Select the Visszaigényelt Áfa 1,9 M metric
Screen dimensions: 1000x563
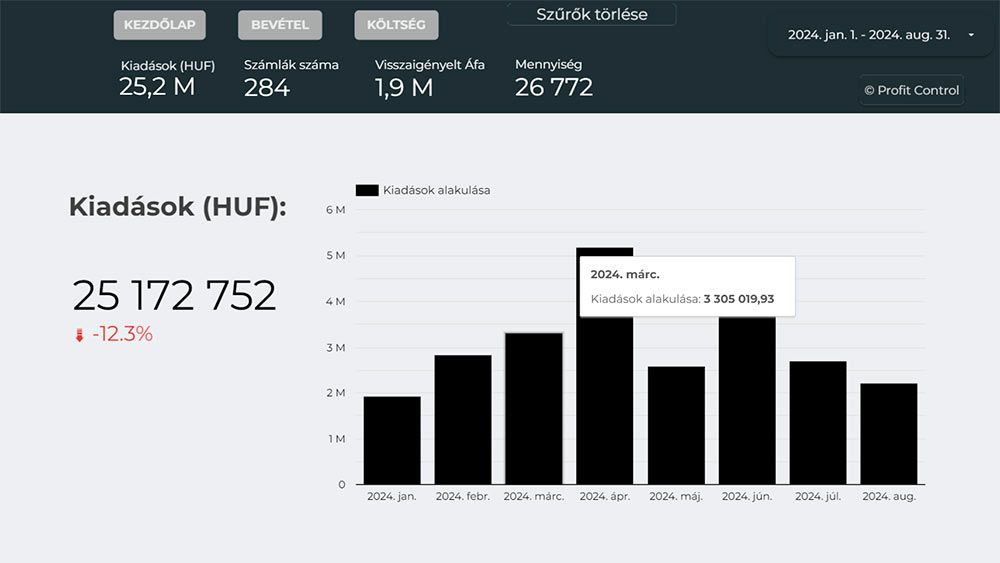429,78
